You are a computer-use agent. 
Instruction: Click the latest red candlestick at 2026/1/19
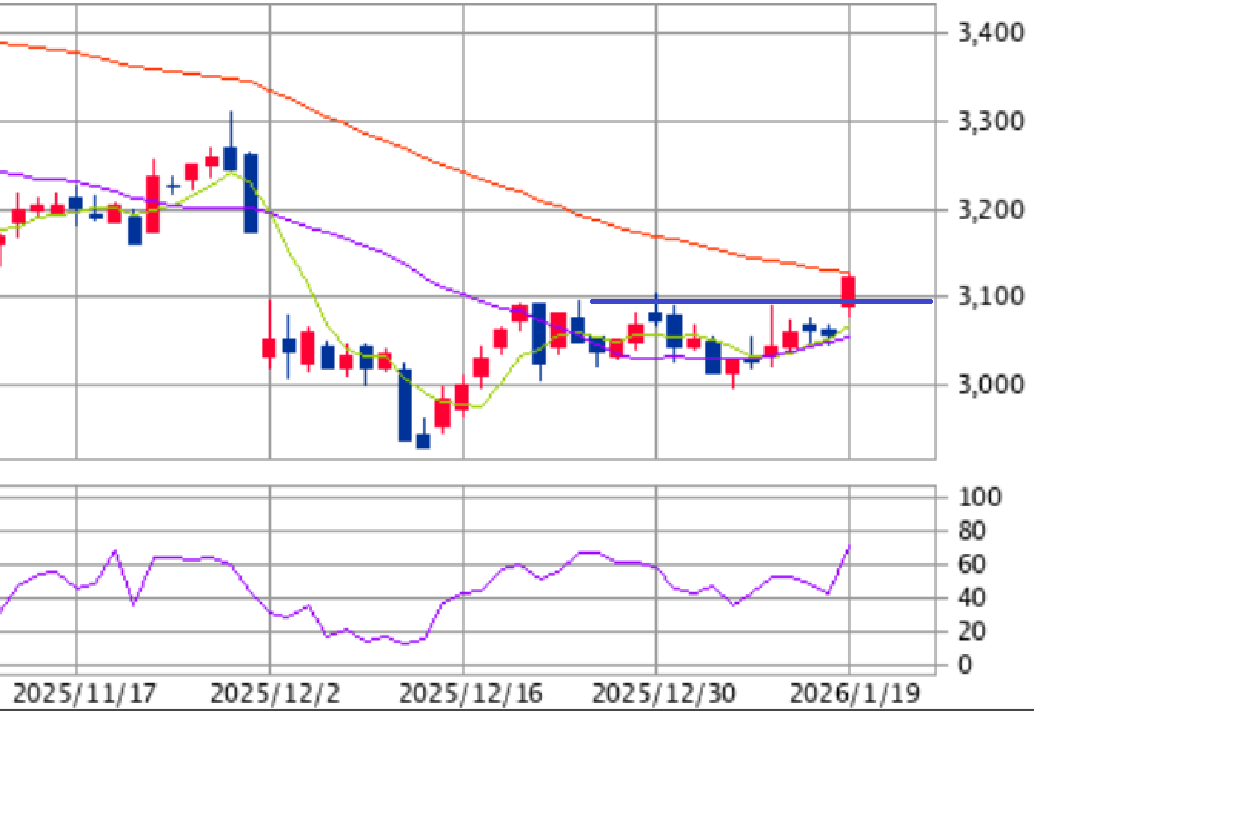pyautogui.click(x=849, y=291)
